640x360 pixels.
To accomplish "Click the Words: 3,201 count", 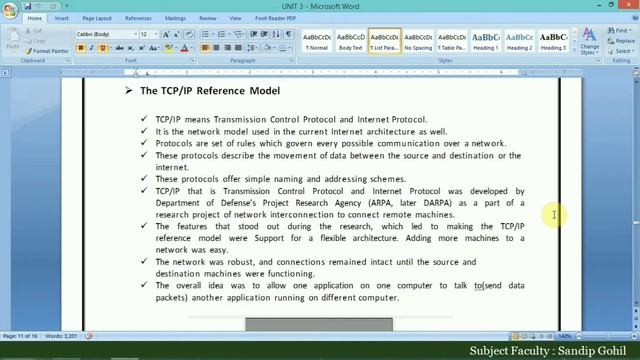I will pos(61,336).
